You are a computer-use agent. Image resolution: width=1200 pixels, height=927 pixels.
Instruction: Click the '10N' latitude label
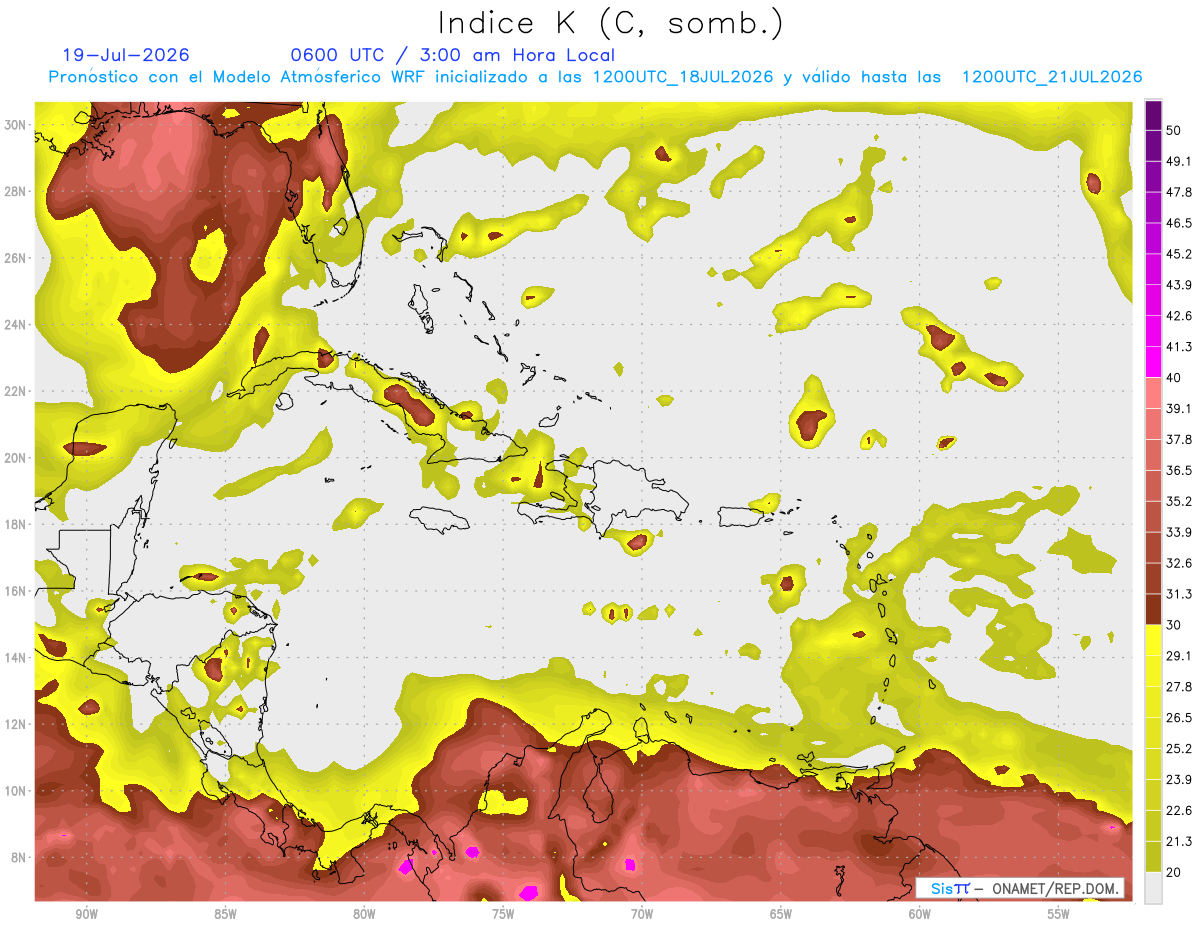(16, 791)
